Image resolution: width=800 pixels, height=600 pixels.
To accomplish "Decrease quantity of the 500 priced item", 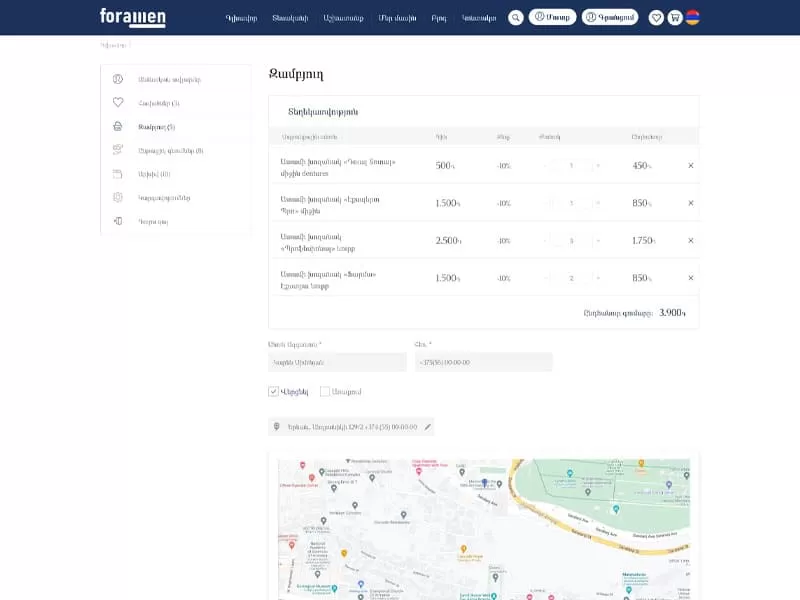I will [545, 166].
